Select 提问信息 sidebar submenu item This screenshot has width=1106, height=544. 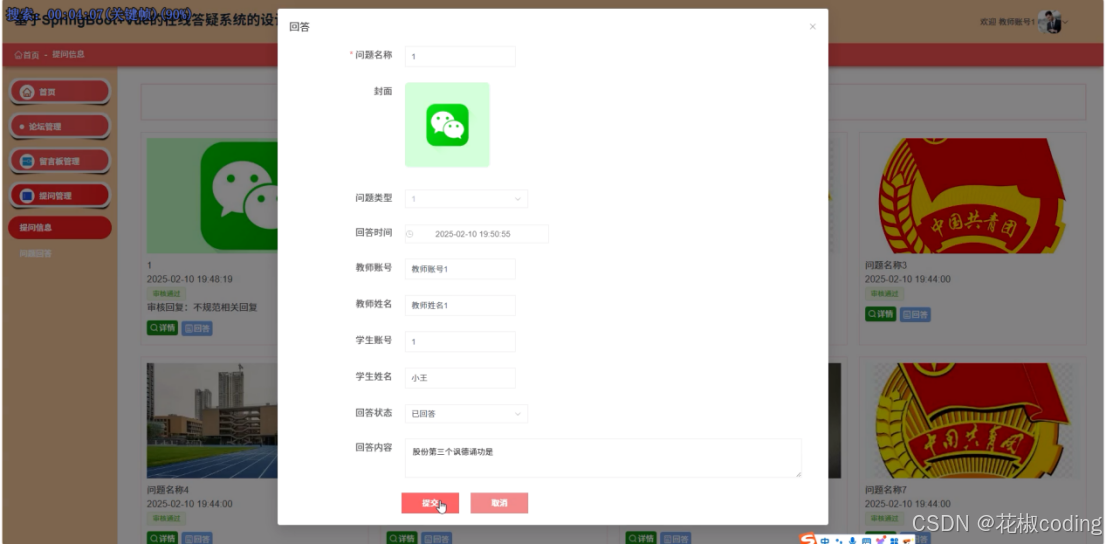tap(60, 228)
